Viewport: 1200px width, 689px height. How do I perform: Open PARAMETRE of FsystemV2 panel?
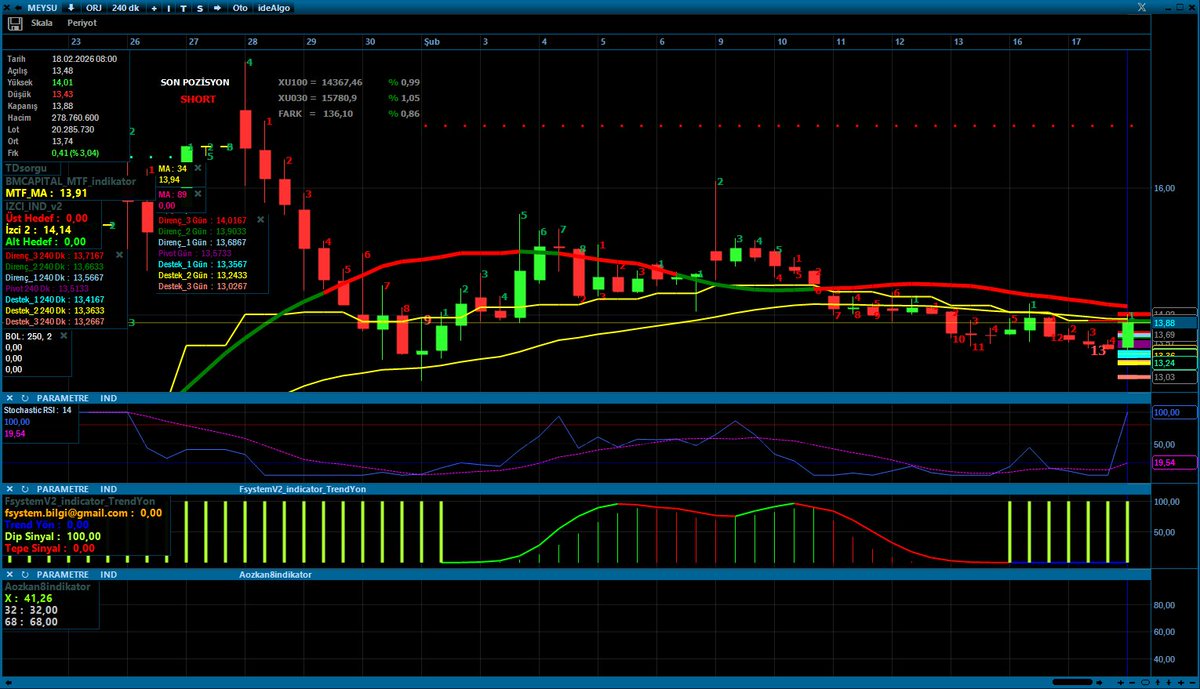click(61, 487)
